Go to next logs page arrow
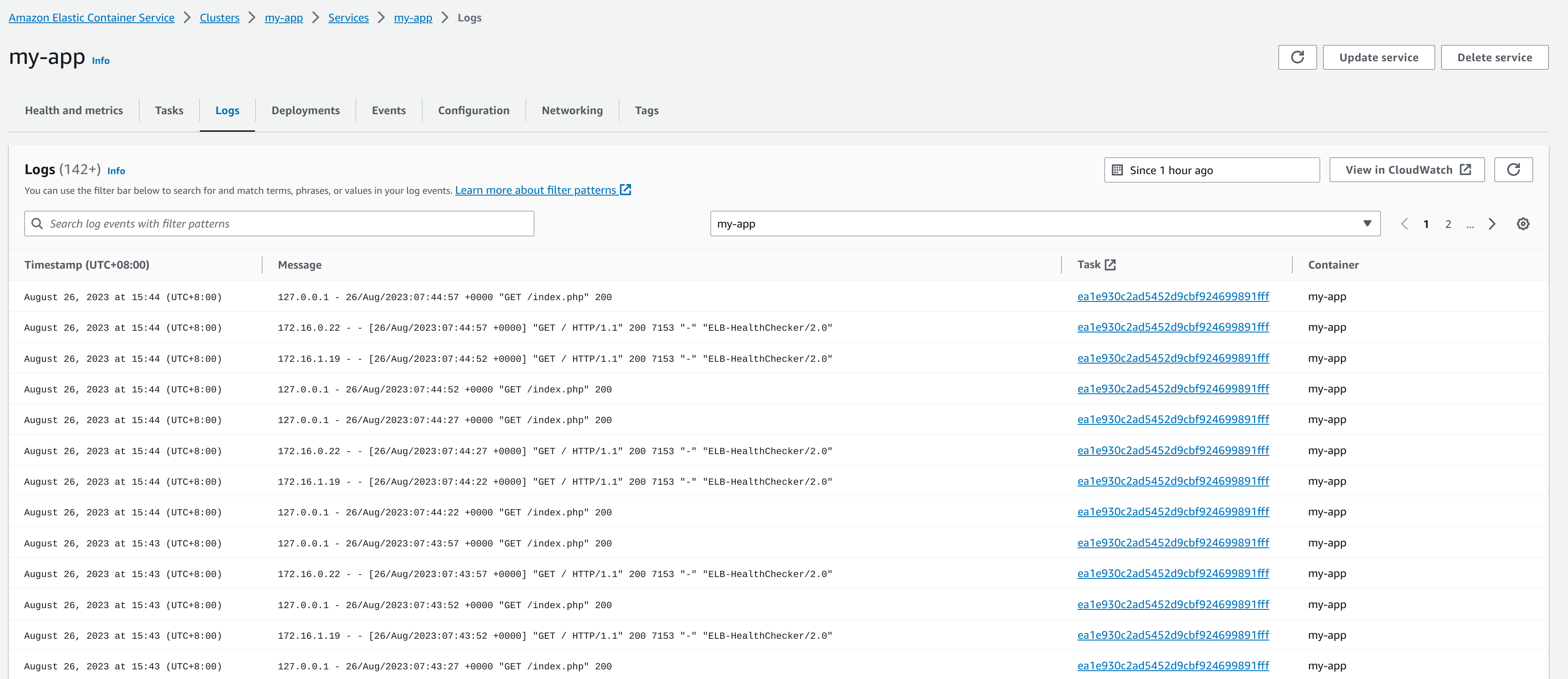 click(x=1492, y=224)
